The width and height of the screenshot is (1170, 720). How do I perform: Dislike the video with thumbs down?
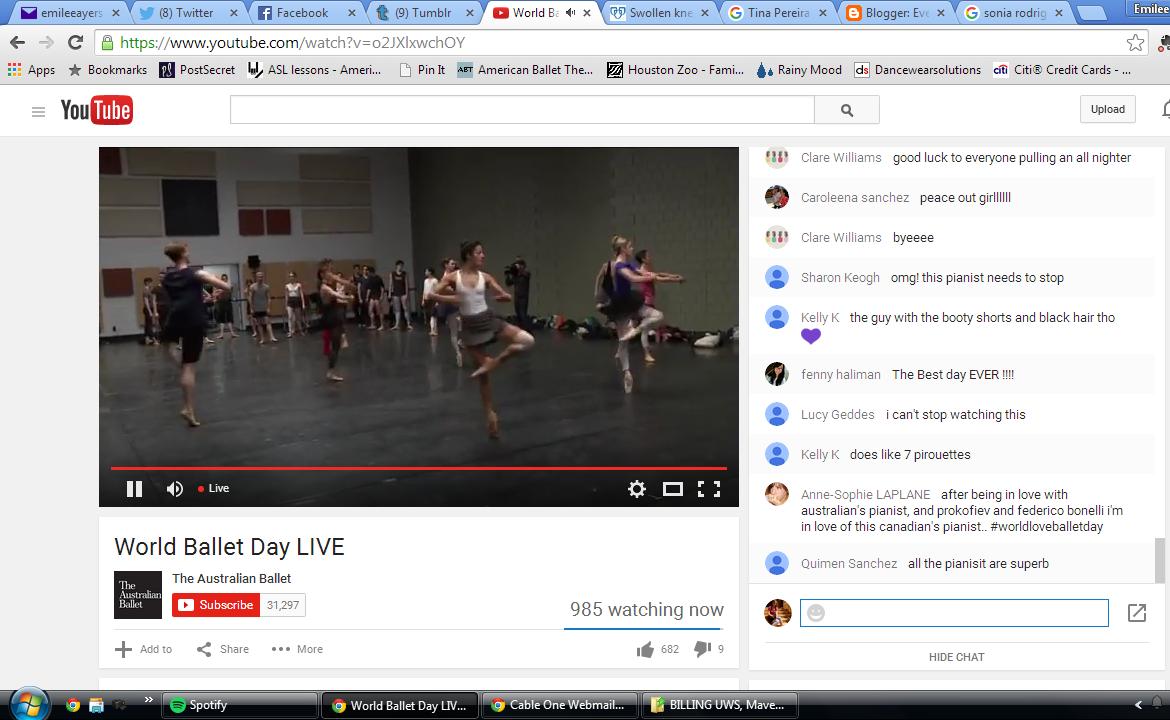tap(702, 649)
